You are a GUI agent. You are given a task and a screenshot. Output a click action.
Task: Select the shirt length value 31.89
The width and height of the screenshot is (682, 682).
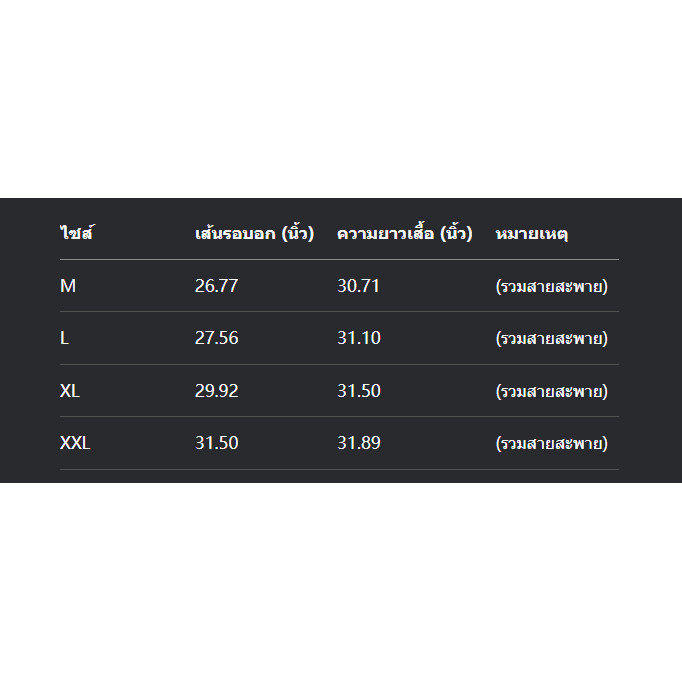[359, 443]
